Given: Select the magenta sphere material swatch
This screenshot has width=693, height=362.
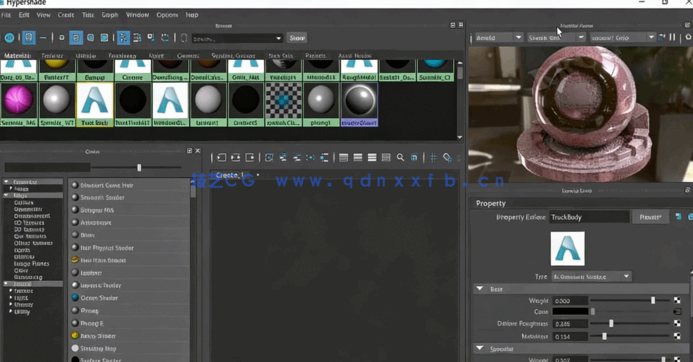Looking at the screenshot, I should click(x=18, y=104).
